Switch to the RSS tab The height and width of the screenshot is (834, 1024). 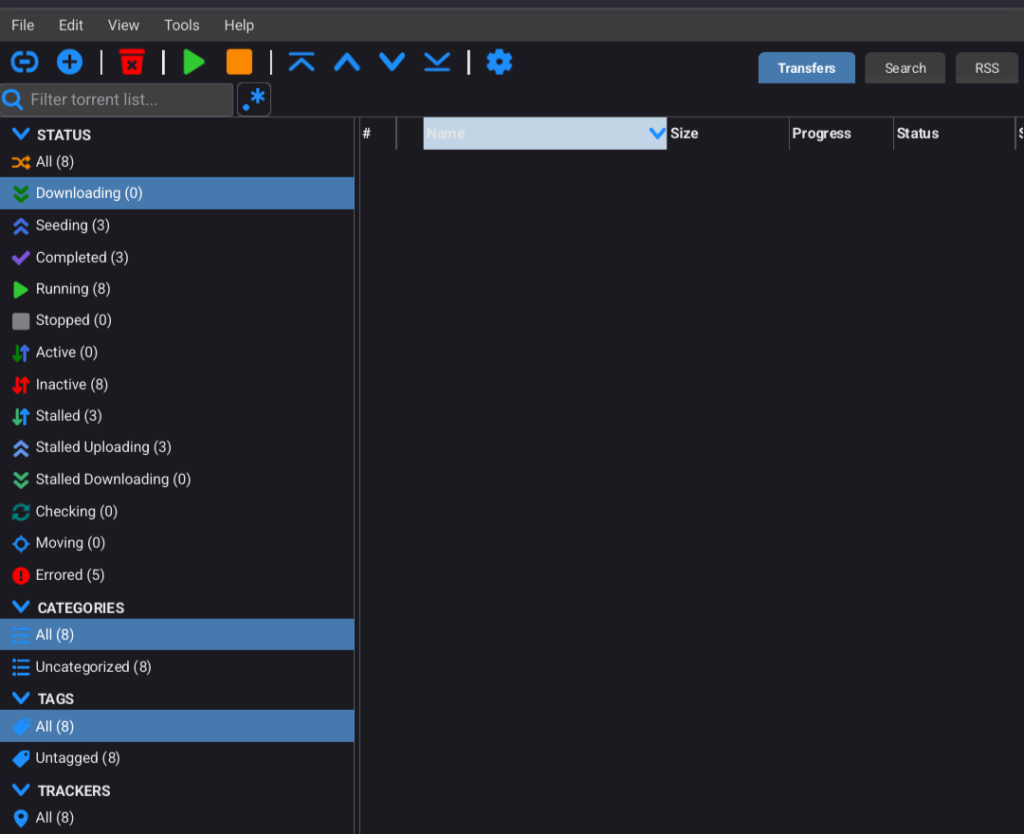point(986,68)
